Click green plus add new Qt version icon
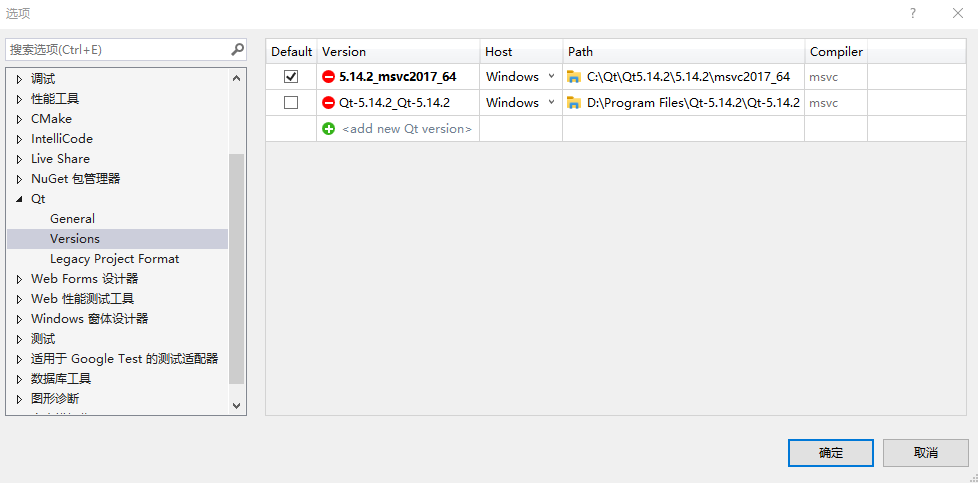This screenshot has width=978, height=483. tap(329, 129)
